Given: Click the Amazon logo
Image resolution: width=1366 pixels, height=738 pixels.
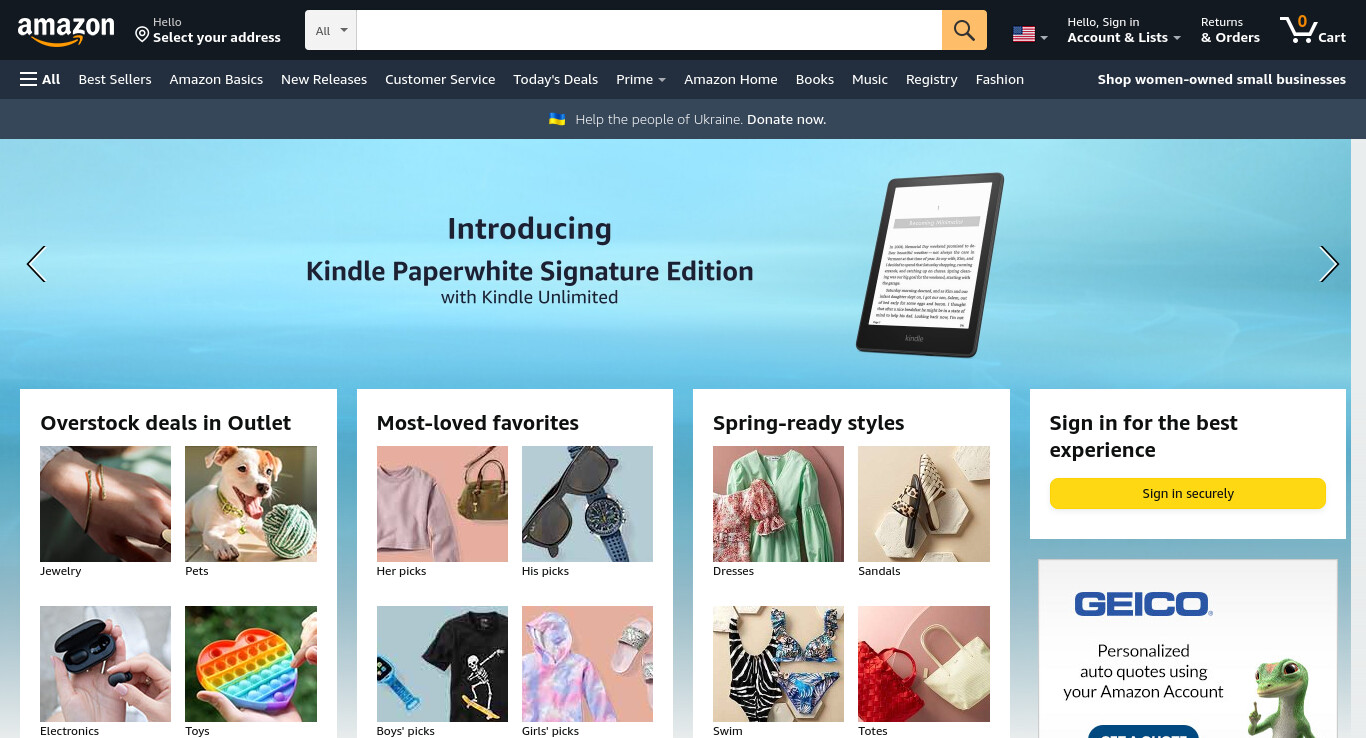Looking at the screenshot, I should [66, 32].
